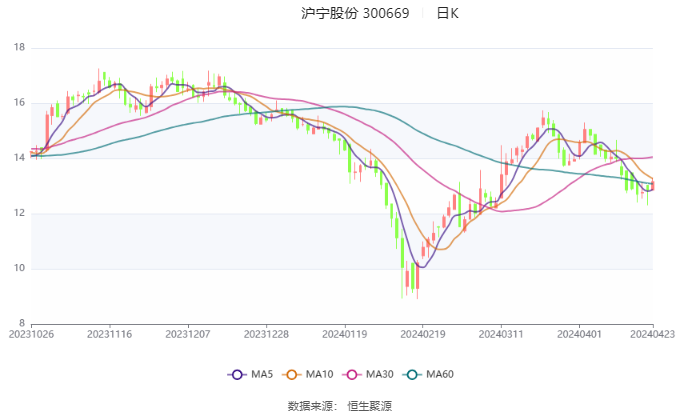Hide the MA60 line via its label

click(440, 374)
